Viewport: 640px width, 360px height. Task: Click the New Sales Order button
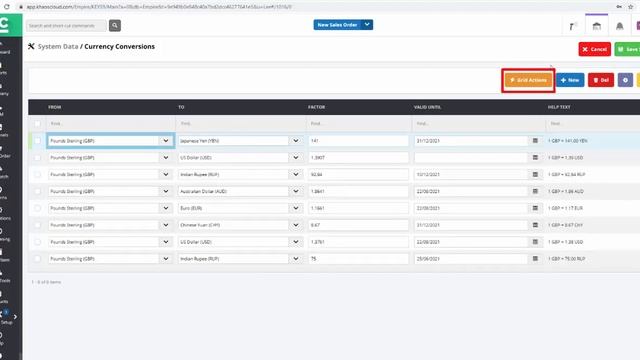338,24
